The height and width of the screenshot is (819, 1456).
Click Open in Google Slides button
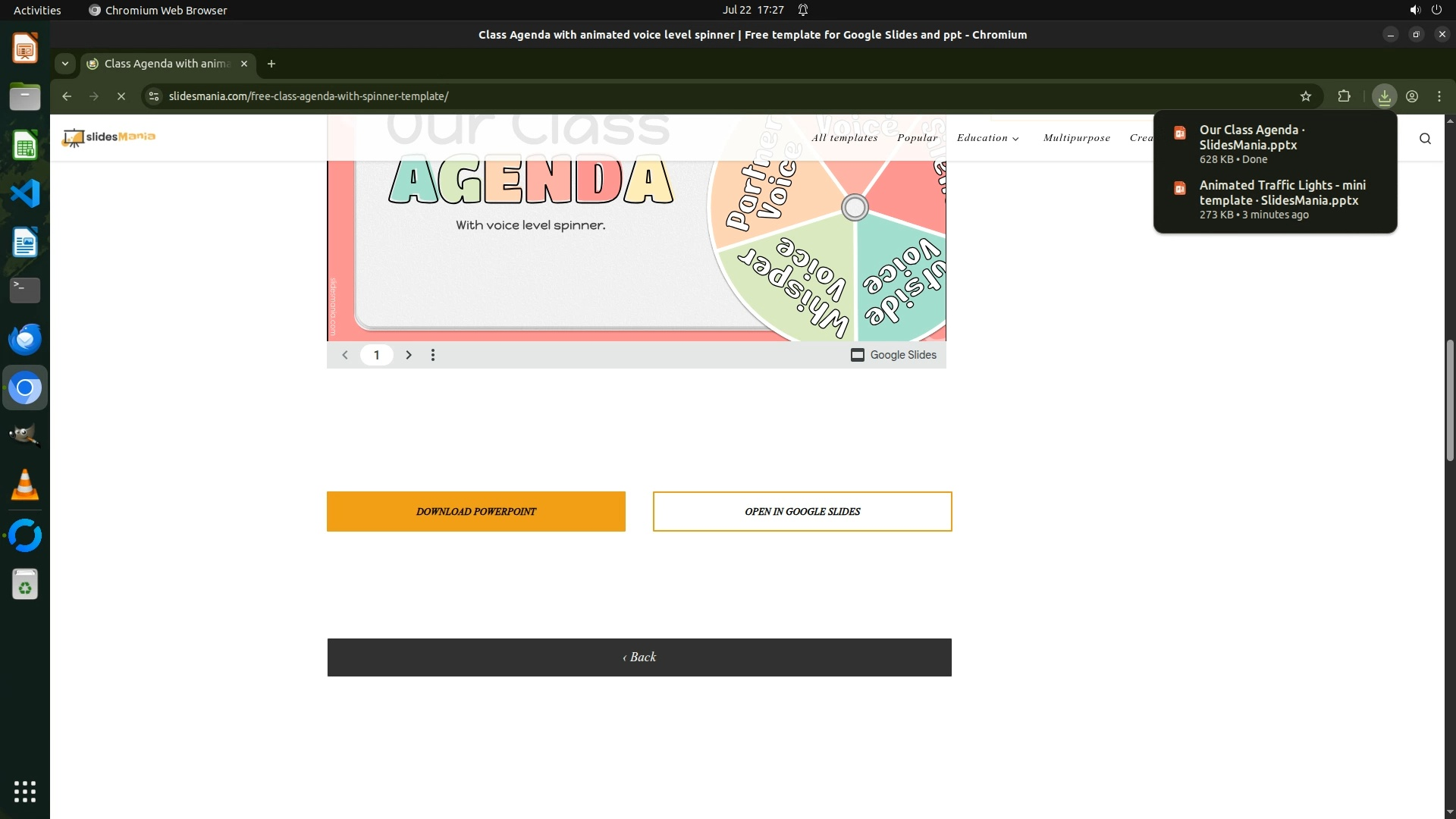802,512
